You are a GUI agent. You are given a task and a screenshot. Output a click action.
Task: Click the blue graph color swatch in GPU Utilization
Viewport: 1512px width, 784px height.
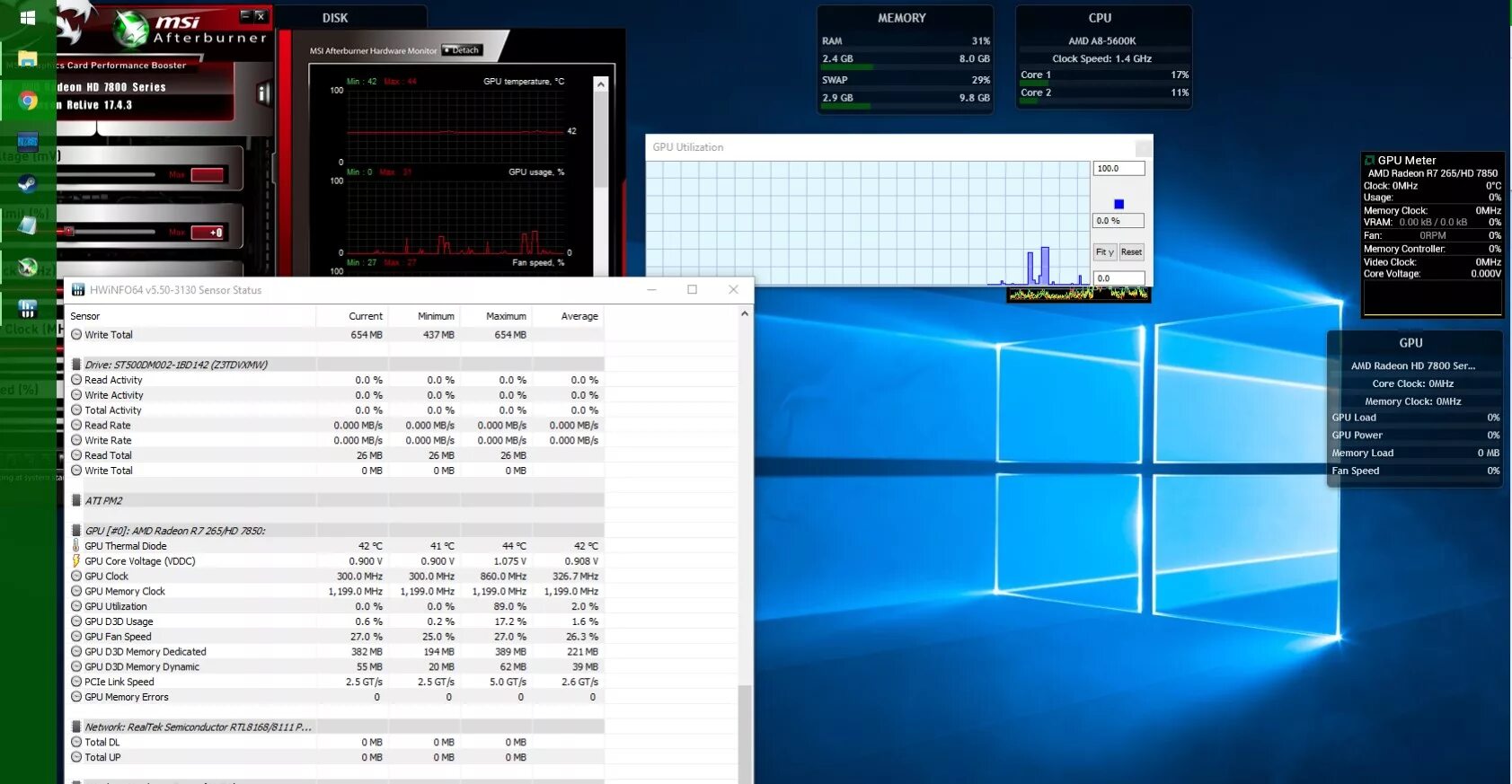tap(1119, 204)
